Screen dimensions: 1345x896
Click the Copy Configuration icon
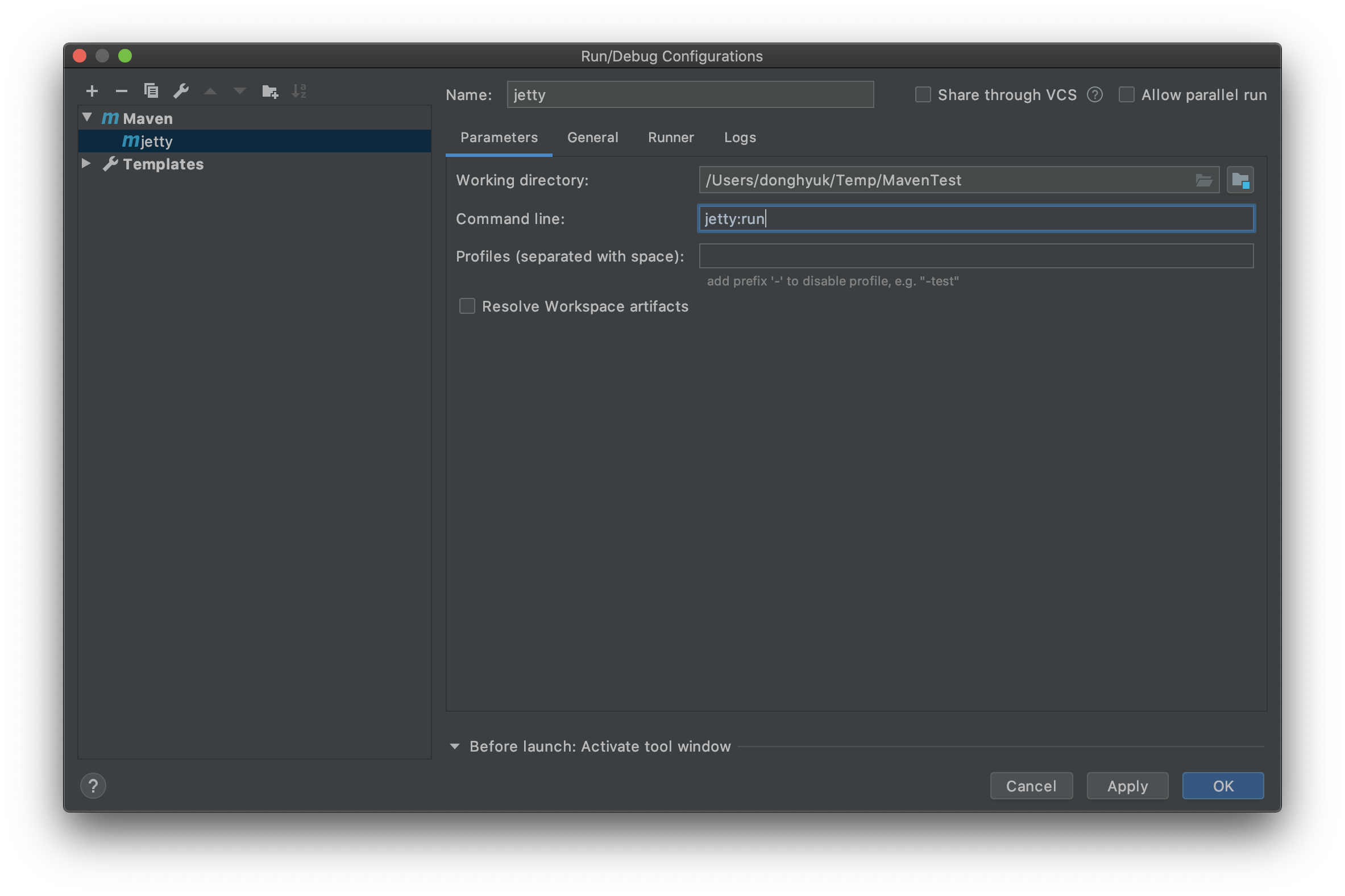[151, 91]
